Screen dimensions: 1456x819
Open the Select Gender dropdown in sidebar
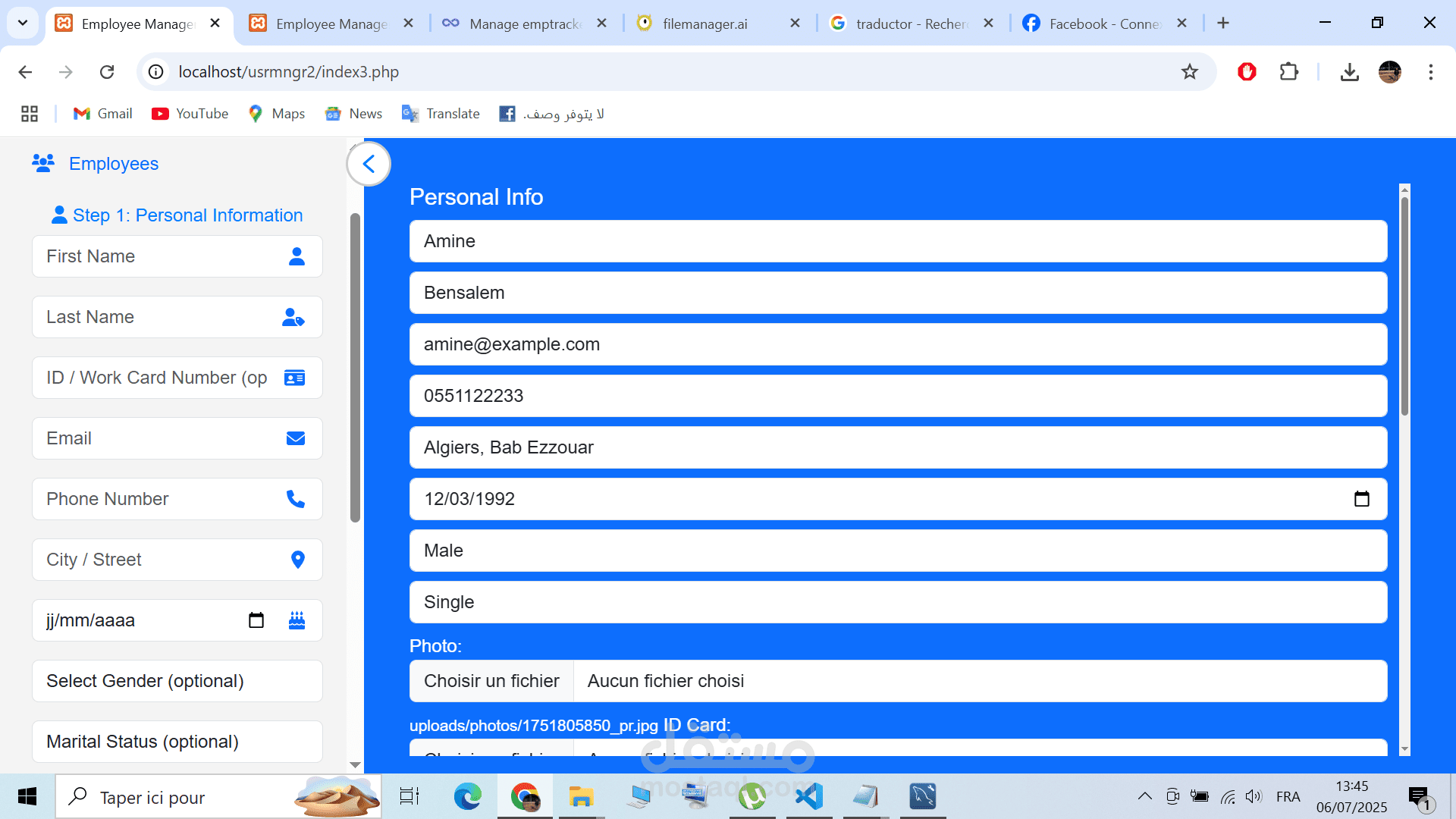click(177, 681)
